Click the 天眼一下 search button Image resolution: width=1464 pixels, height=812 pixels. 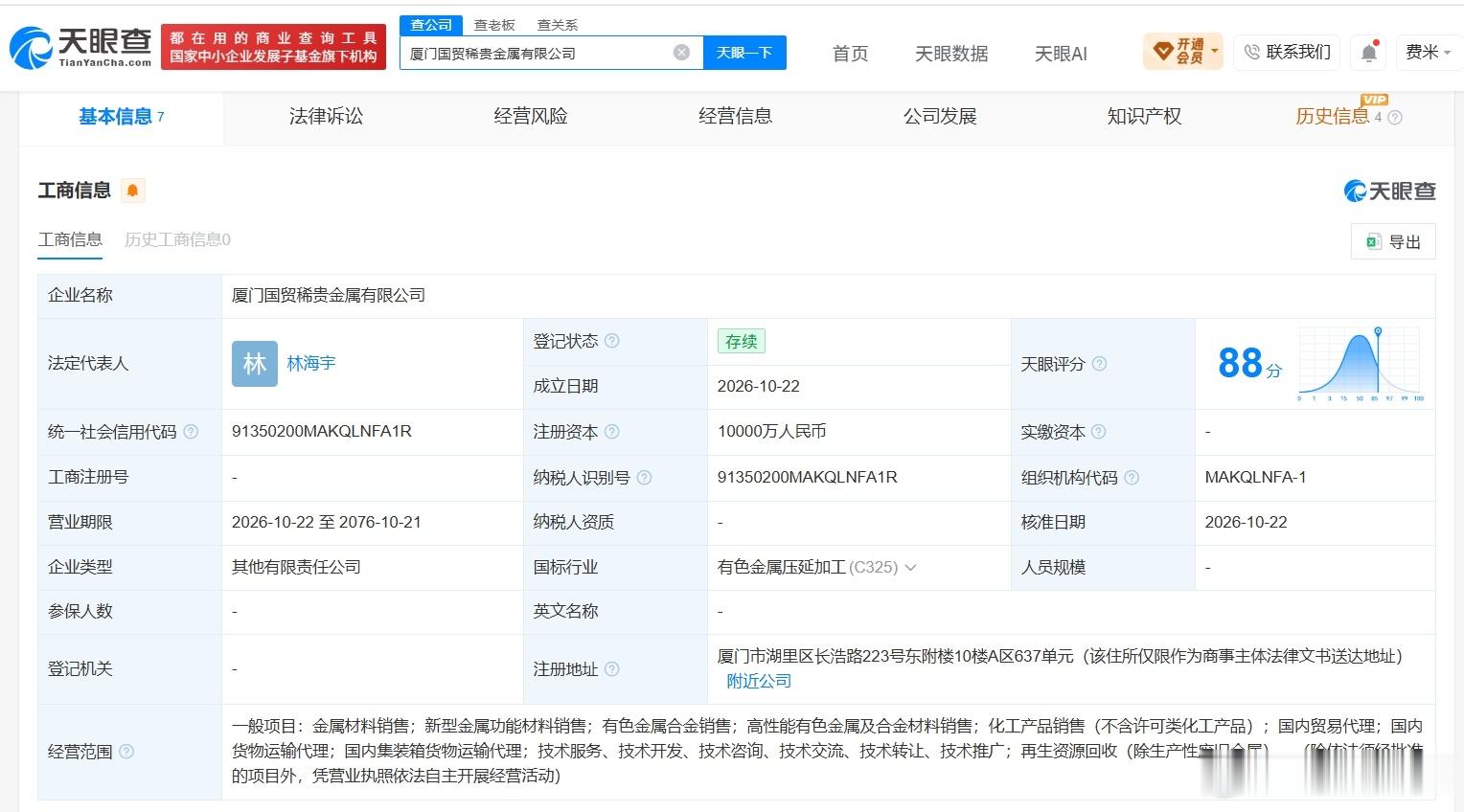coord(744,53)
